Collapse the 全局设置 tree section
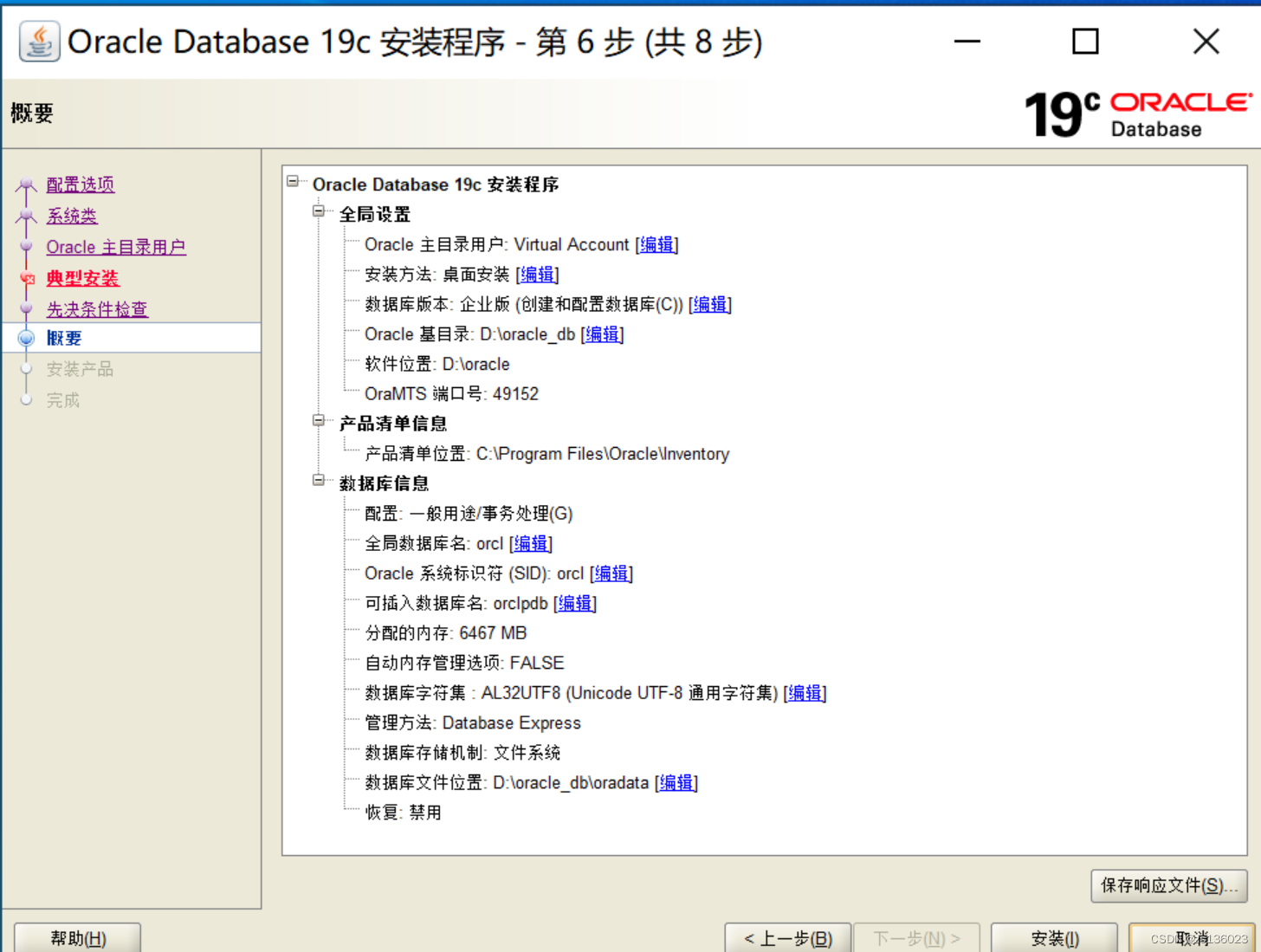 [x=317, y=210]
